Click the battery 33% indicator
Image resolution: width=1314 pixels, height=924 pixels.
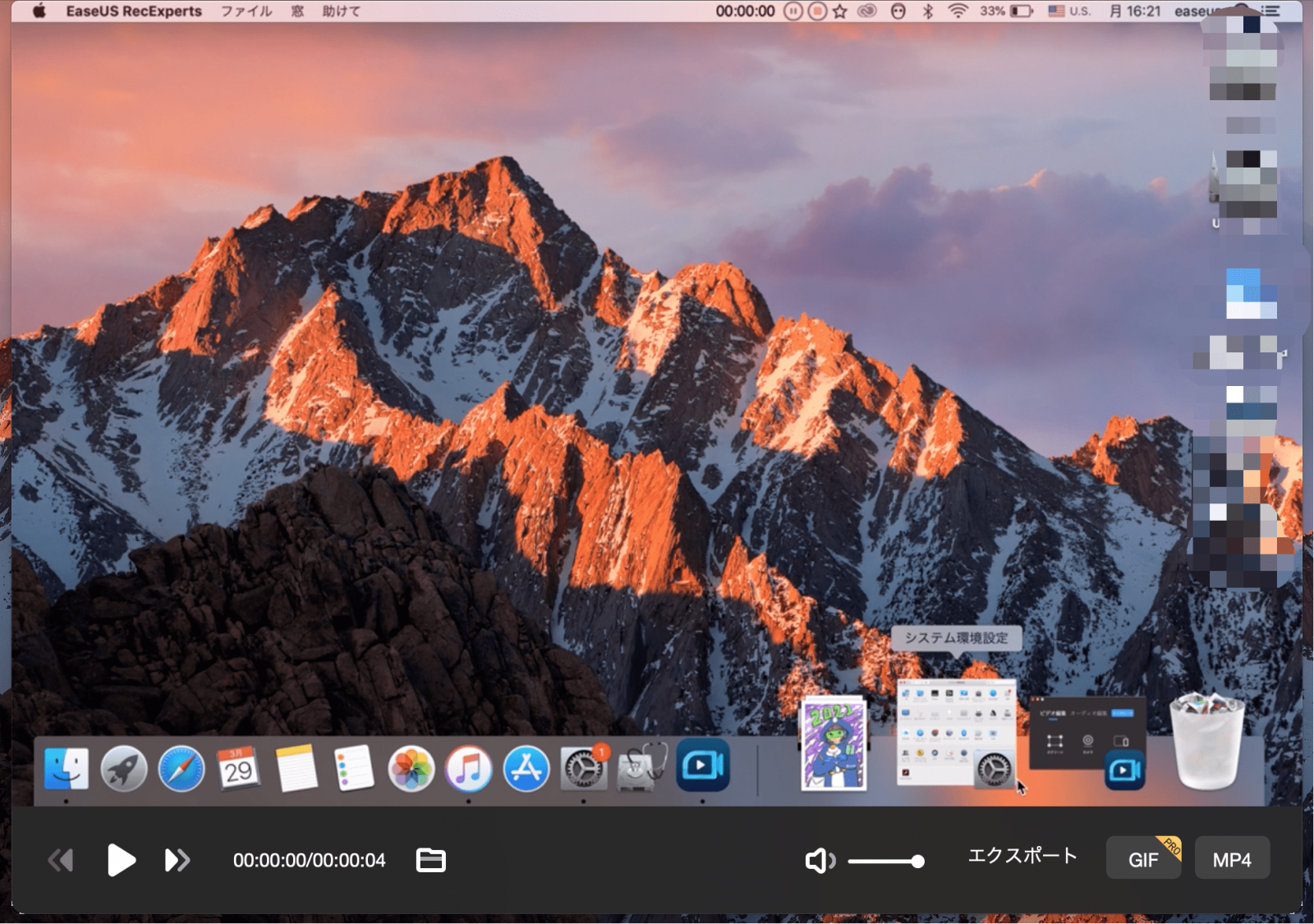coord(1006,11)
